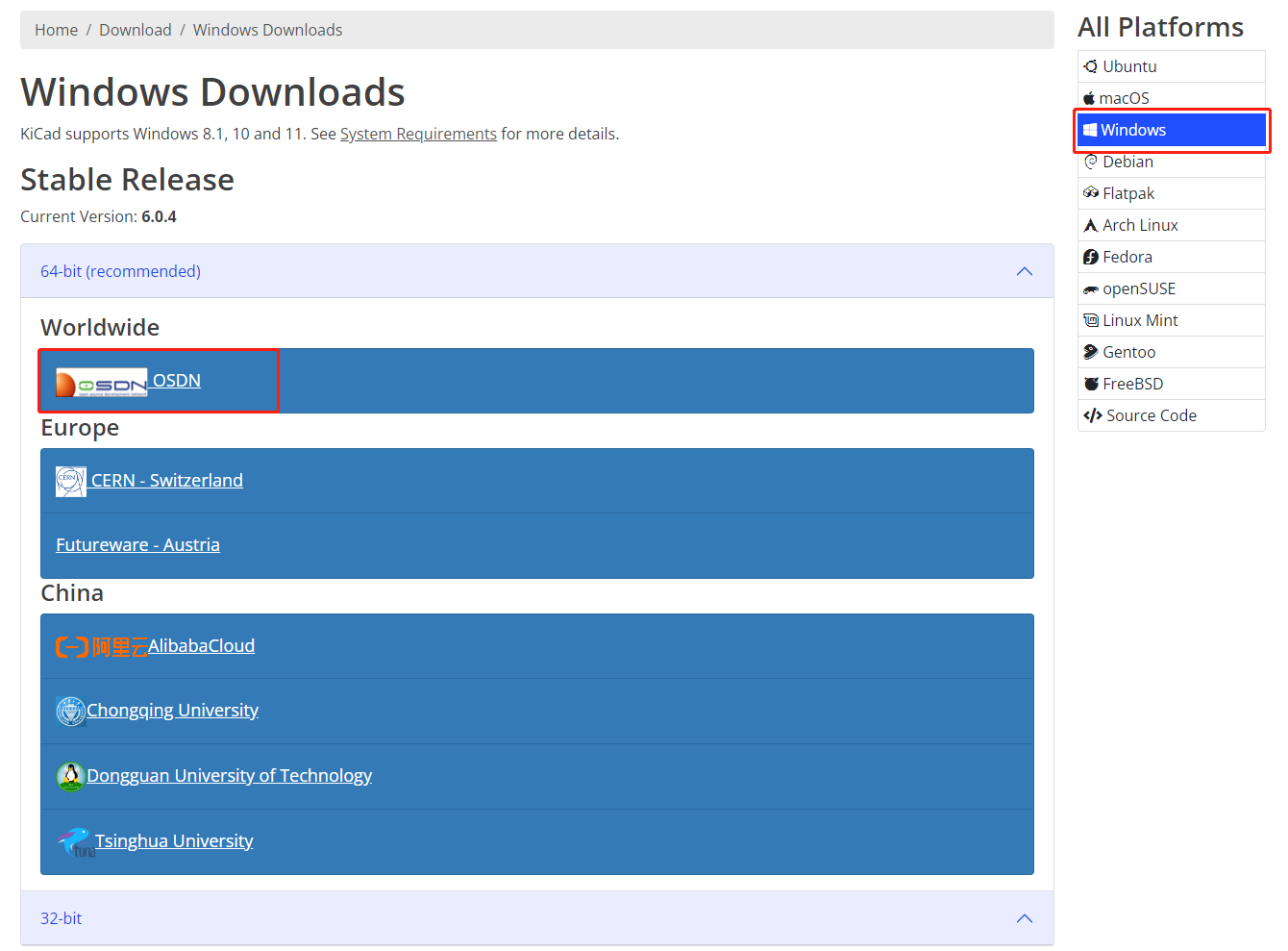Click the macOS apple icon
The width and height of the screenshot is (1288, 951).
pyautogui.click(x=1089, y=98)
